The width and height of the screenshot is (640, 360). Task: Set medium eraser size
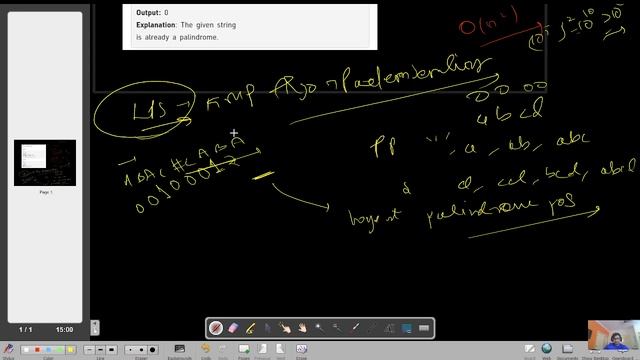click(141, 350)
